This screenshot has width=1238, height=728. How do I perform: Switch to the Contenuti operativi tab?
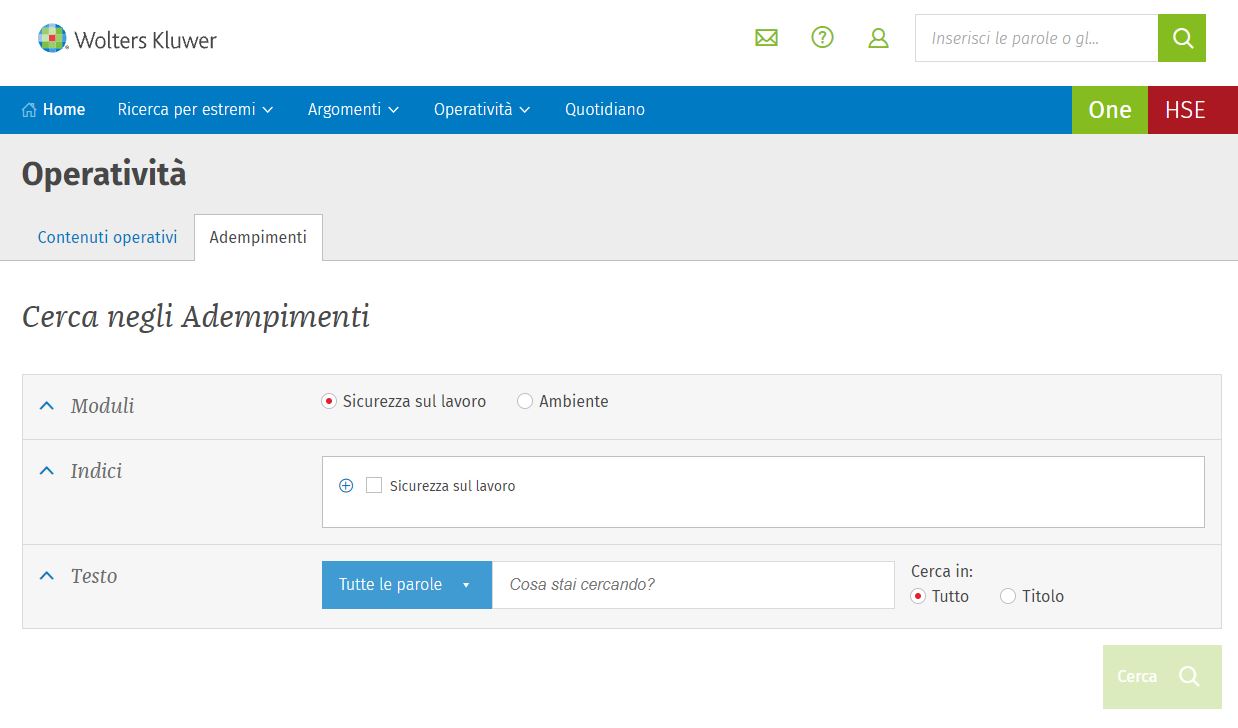pos(107,238)
